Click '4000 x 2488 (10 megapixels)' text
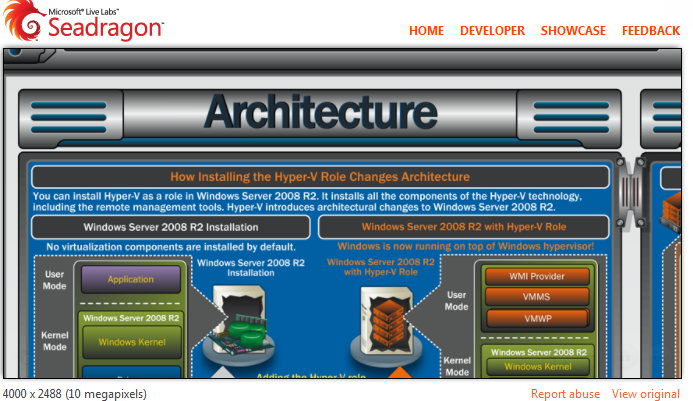 point(75,393)
